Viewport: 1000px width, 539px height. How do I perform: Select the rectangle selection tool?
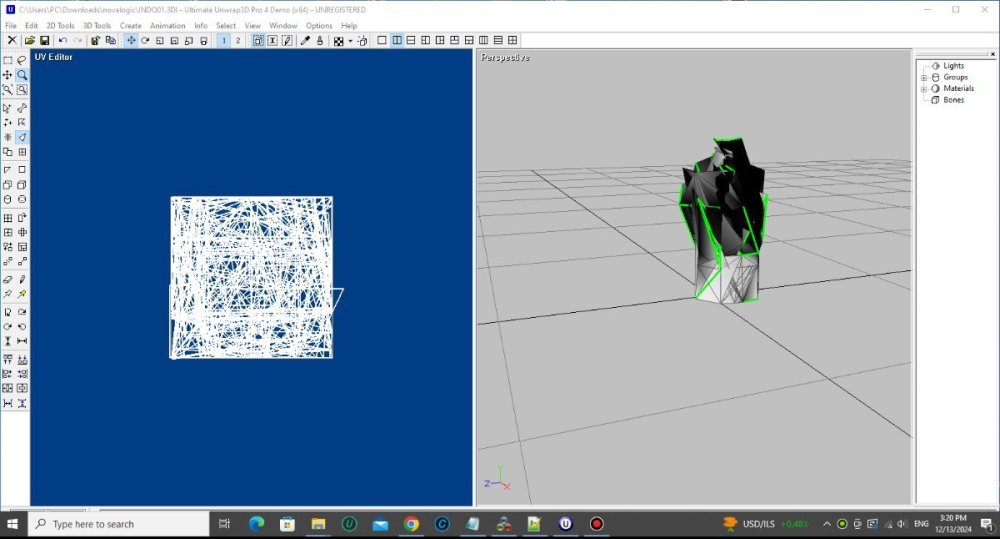click(8, 61)
